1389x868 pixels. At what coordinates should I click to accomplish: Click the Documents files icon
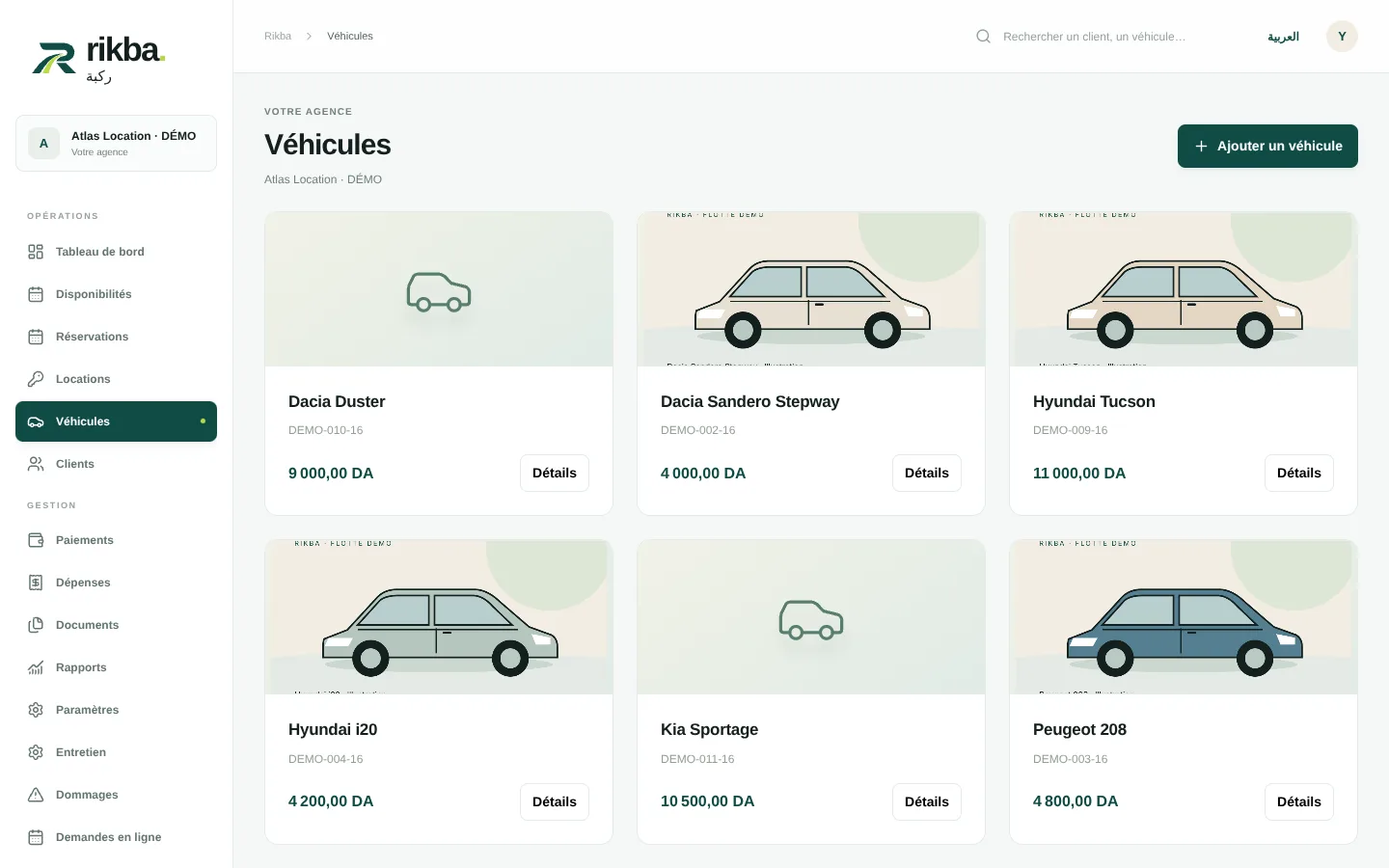(36, 625)
